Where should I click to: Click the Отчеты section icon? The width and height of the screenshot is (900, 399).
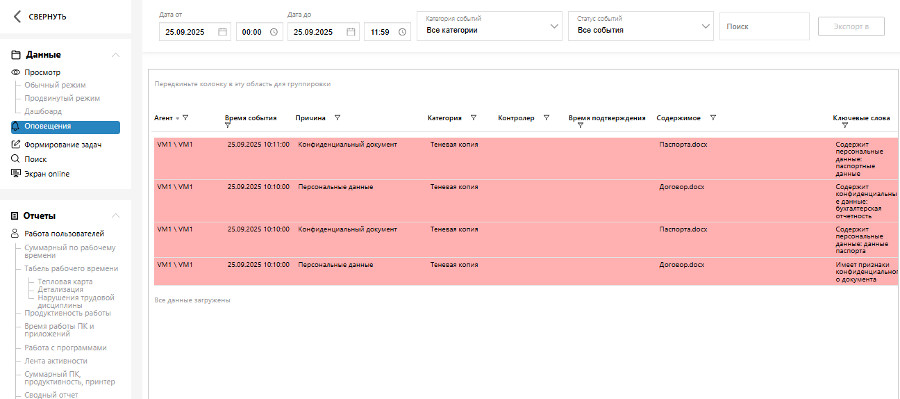pos(15,216)
